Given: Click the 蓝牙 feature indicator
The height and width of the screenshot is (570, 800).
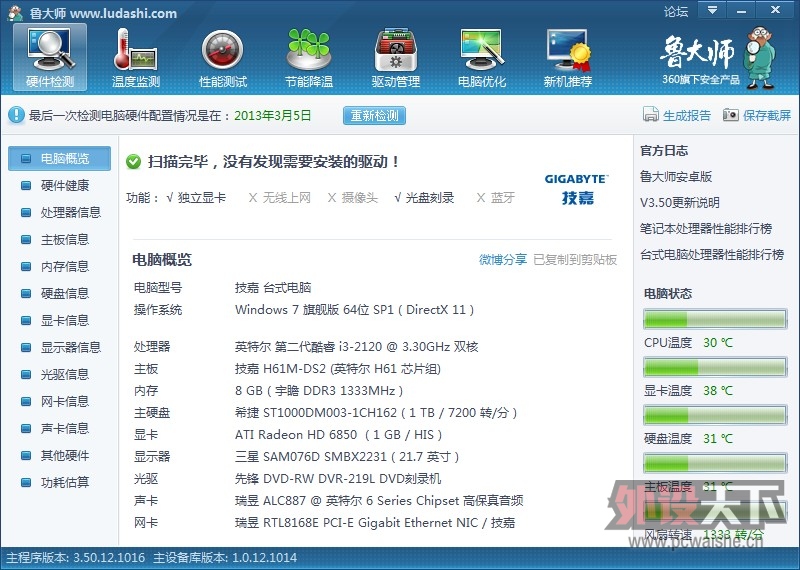Looking at the screenshot, I should [x=495, y=197].
